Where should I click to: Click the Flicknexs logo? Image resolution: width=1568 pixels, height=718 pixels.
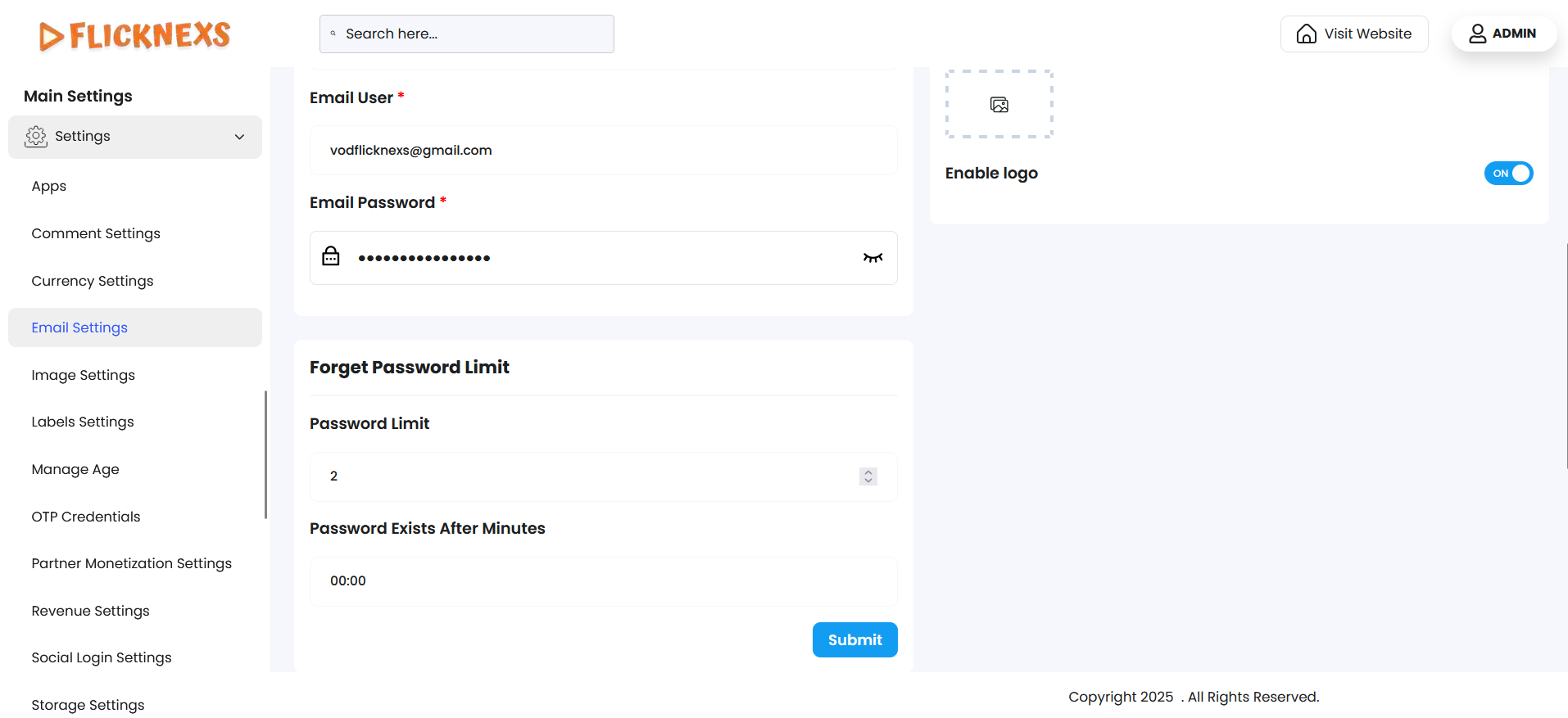(135, 35)
